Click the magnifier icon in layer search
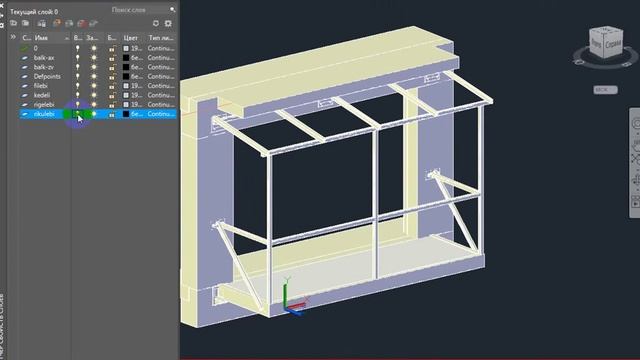Image resolution: width=640 pixels, height=360 pixels. (173, 9)
